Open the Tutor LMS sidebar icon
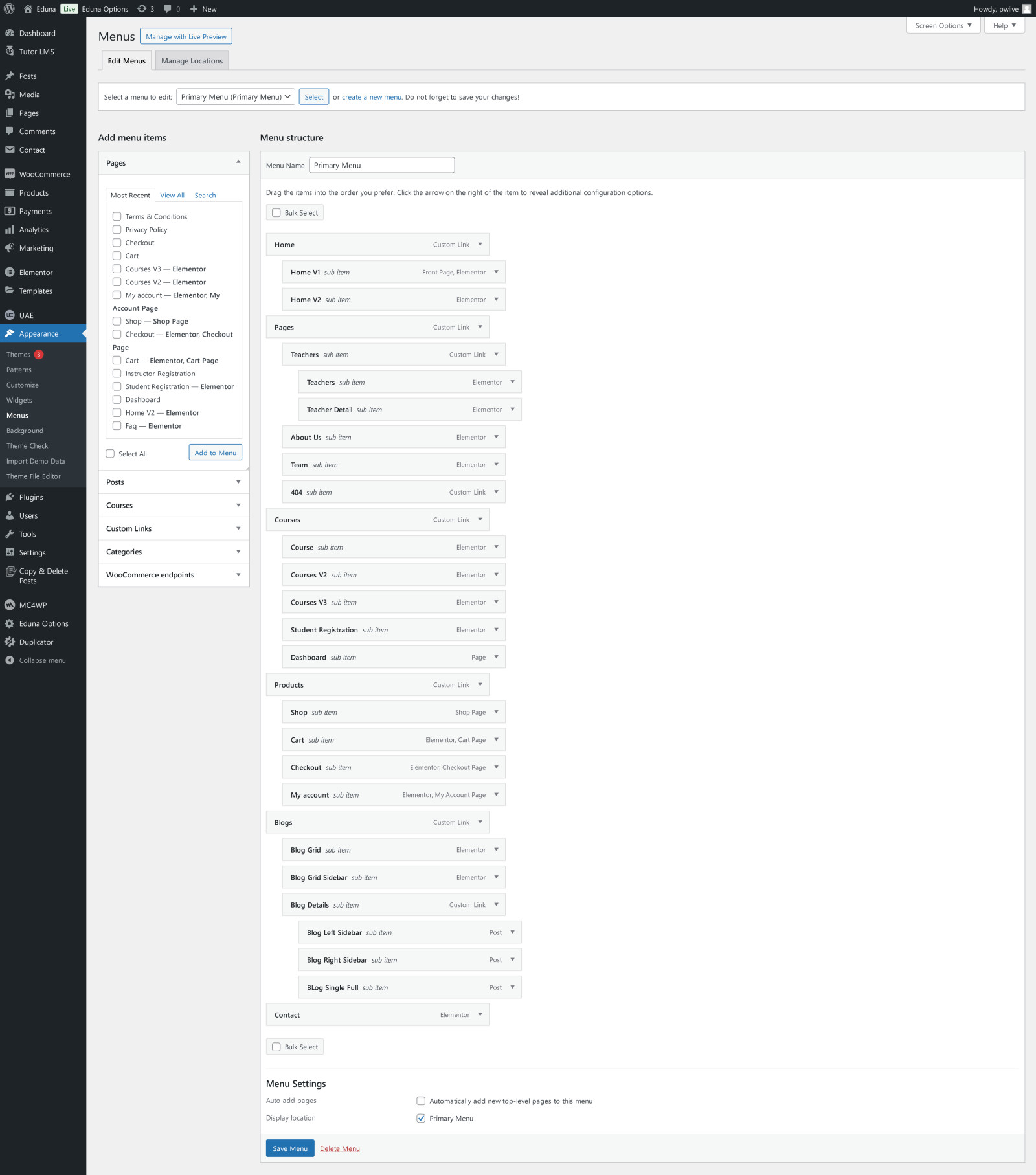Viewport: 1036px width, 1175px height. (x=10, y=51)
